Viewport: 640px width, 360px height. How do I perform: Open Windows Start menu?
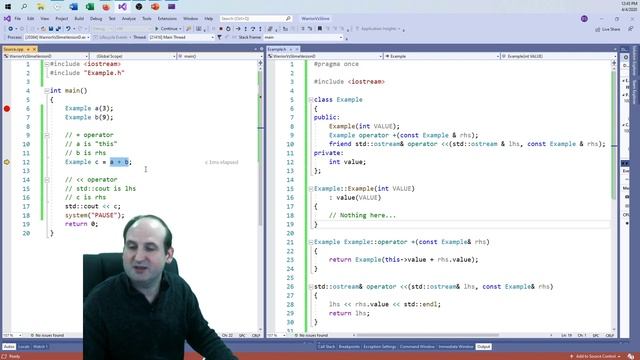click(x=8, y=7)
